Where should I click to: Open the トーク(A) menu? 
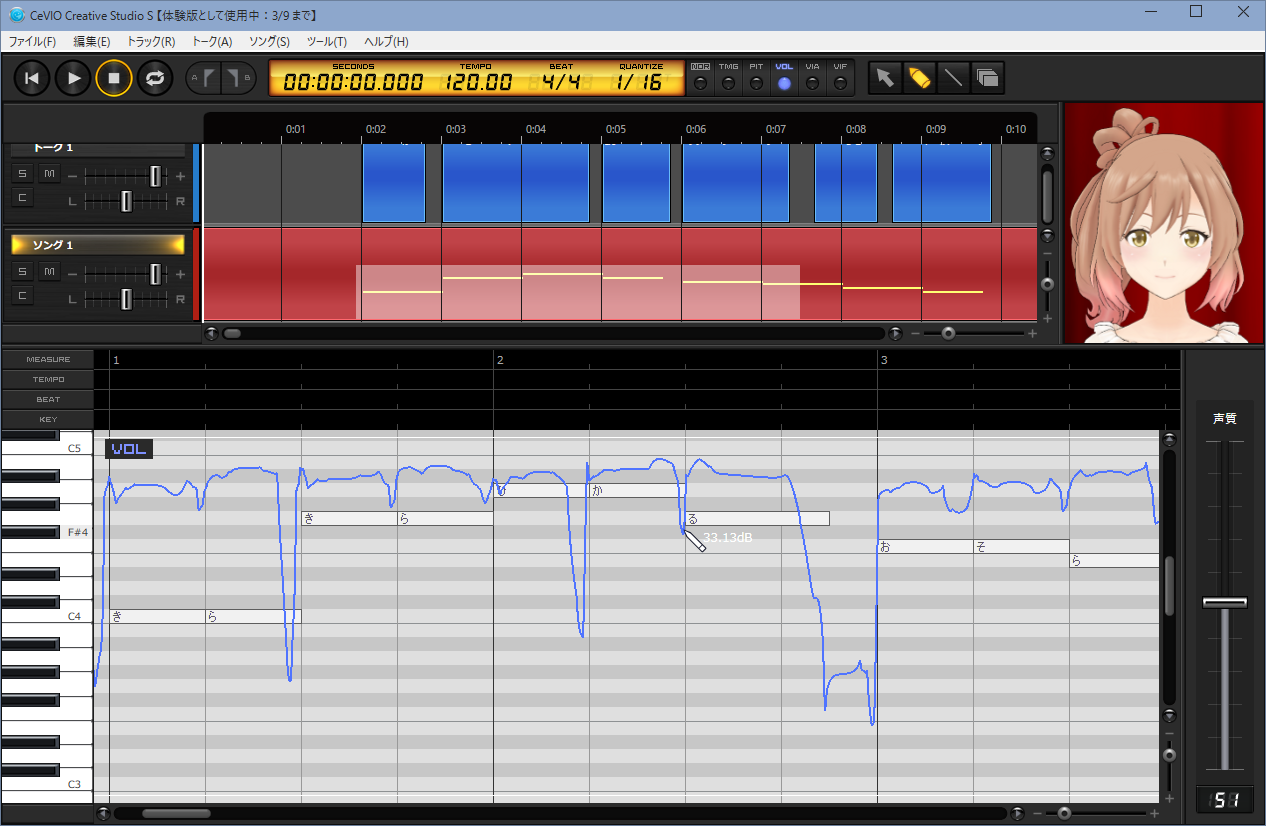coord(211,41)
